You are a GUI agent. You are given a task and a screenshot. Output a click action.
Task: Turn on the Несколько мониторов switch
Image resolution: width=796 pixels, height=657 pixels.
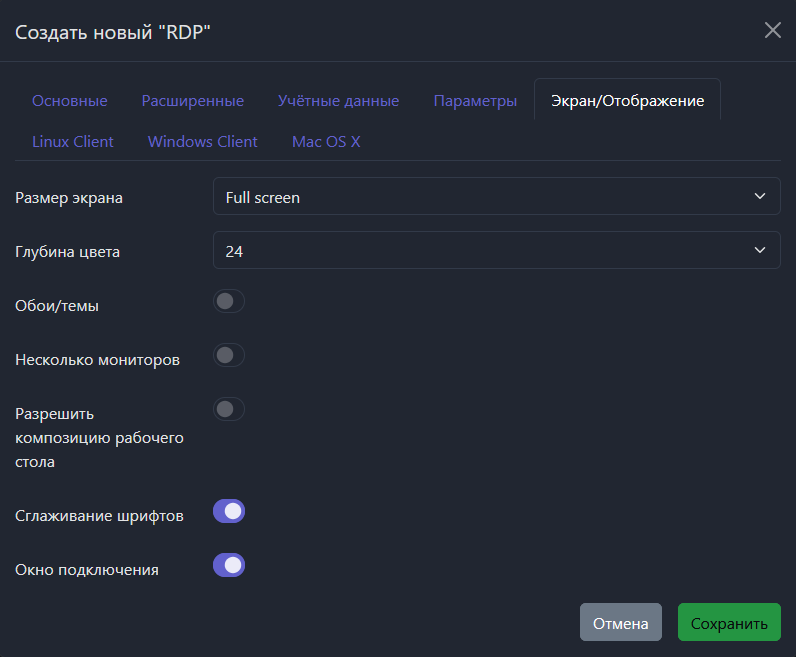point(229,355)
